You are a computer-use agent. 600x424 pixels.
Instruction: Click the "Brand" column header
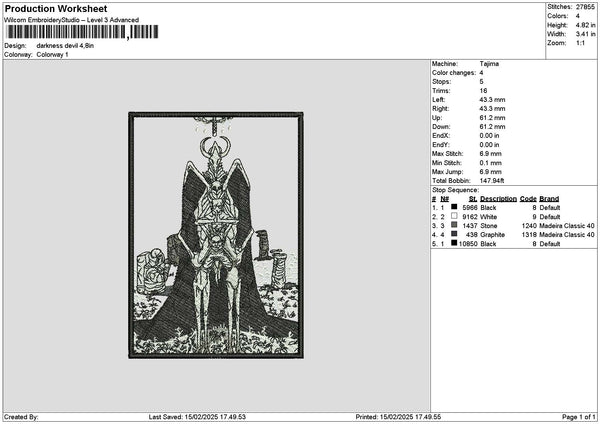click(x=549, y=199)
